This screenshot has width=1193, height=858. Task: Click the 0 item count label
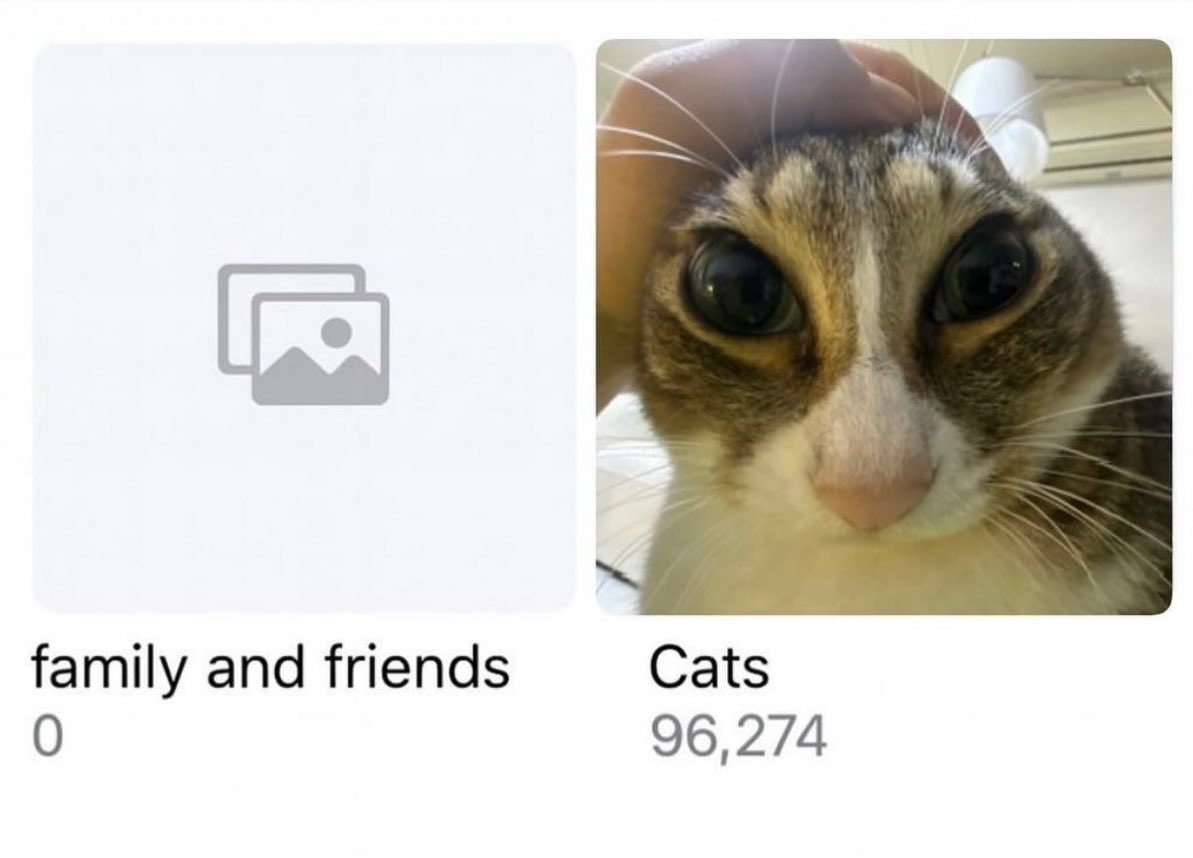46,736
